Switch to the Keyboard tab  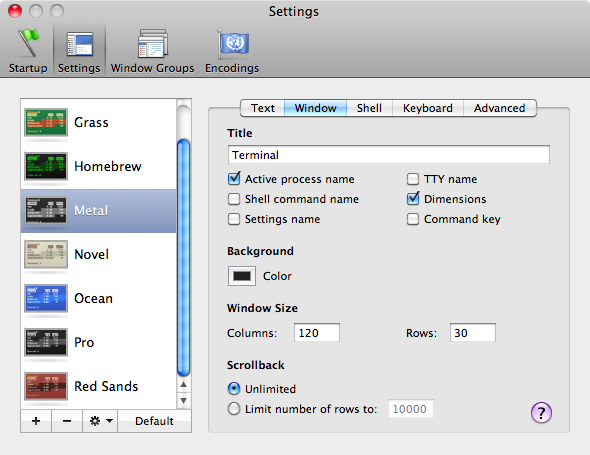[x=428, y=108]
